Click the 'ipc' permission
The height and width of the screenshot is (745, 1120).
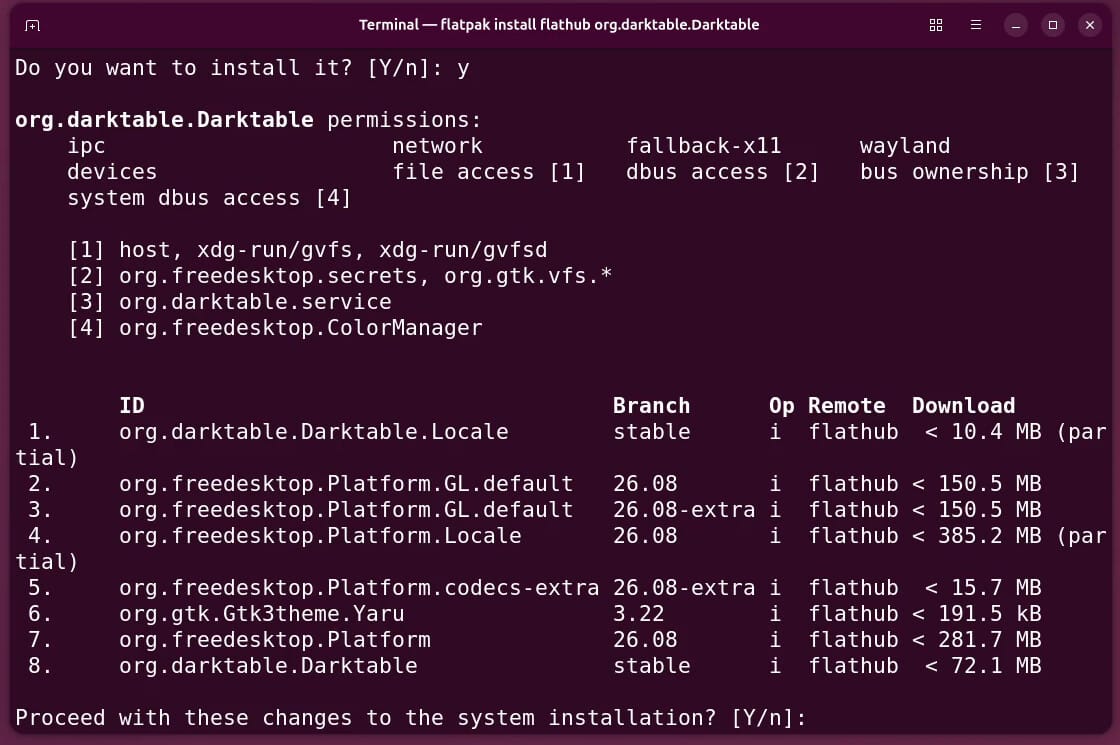(86, 146)
